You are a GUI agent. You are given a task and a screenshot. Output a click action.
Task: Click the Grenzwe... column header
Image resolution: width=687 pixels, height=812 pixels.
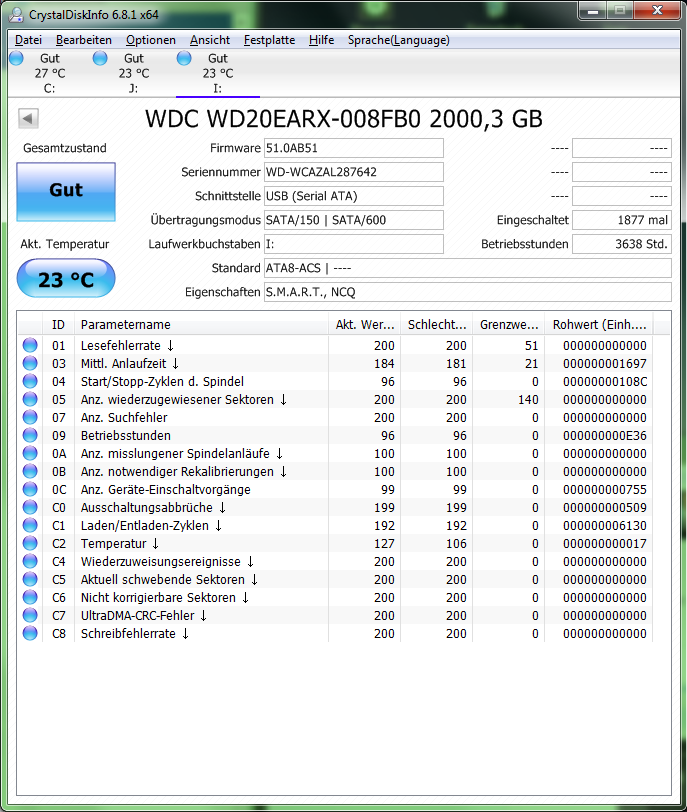click(x=508, y=325)
